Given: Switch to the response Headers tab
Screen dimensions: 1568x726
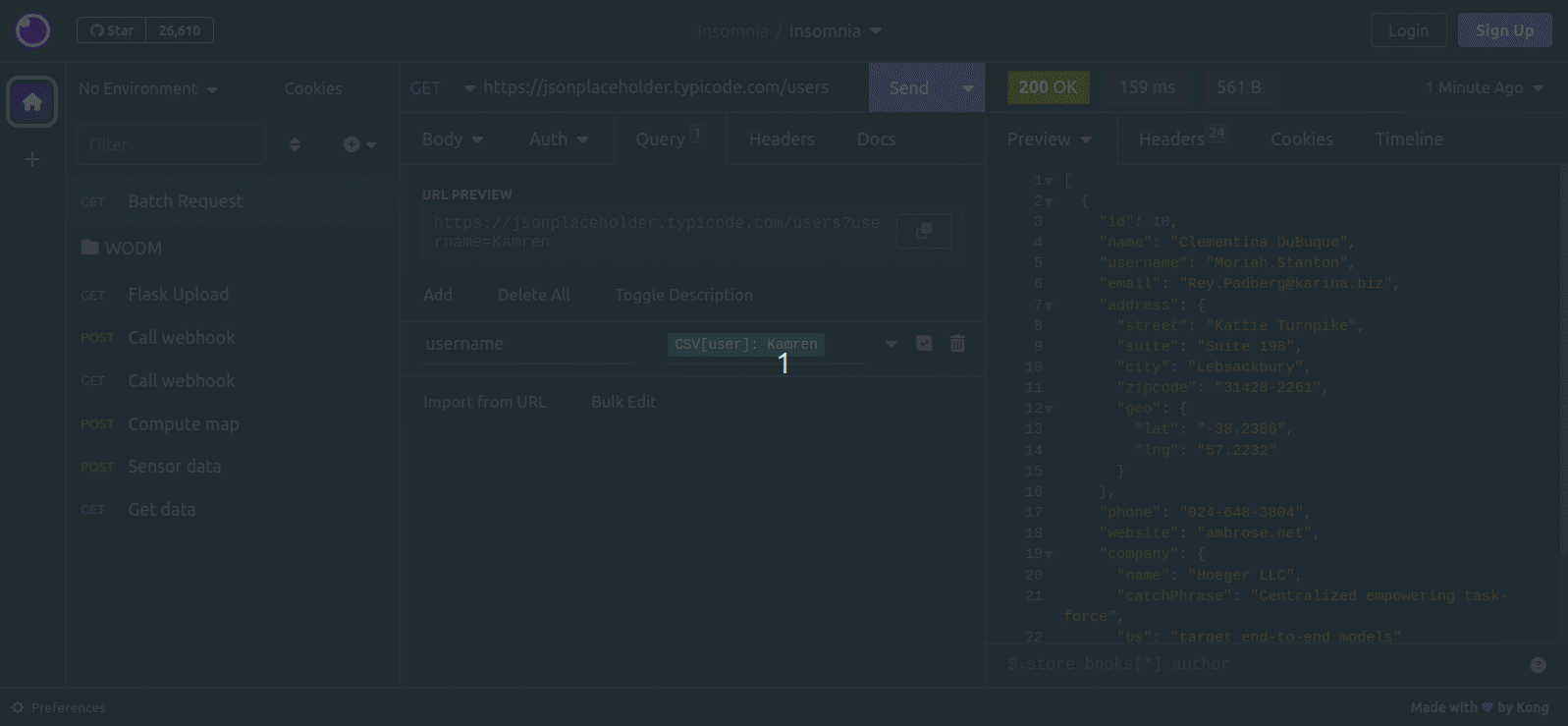Looking at the screenshot, I should coord(1182,140).
